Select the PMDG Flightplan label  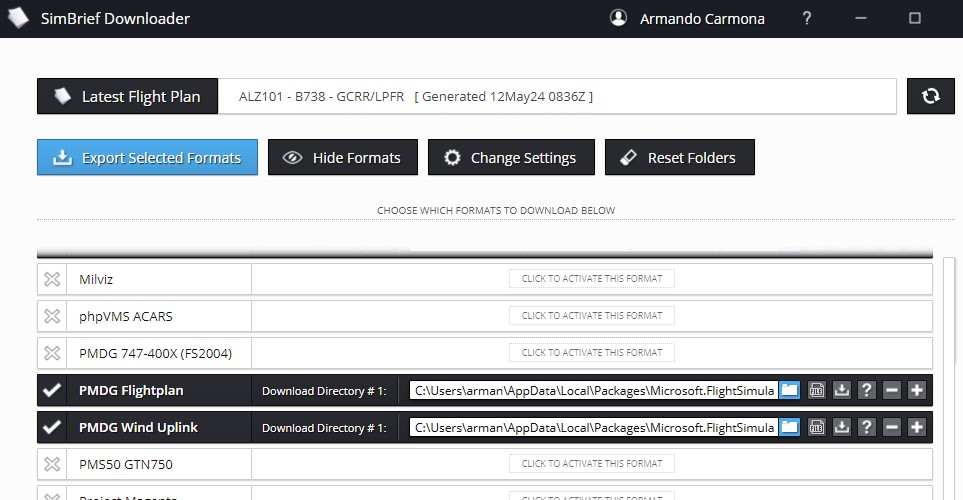pos(131,391)
